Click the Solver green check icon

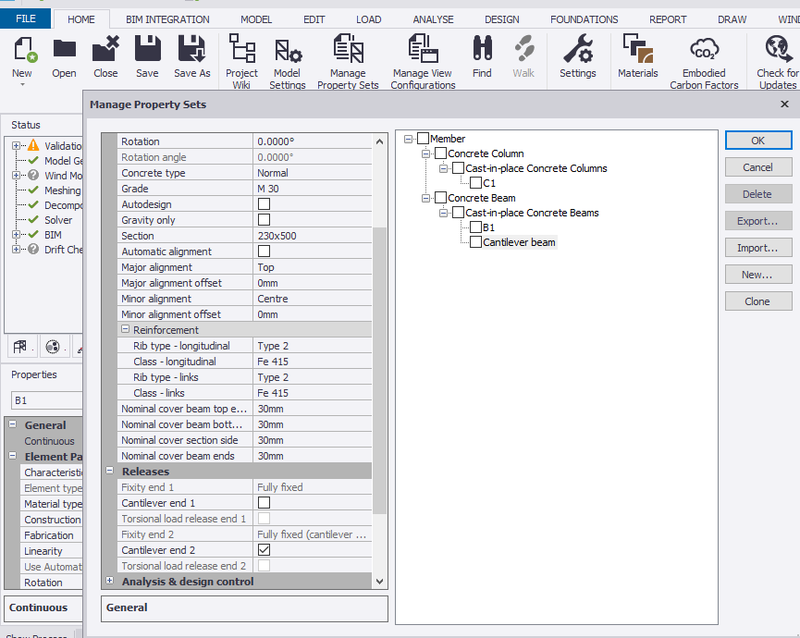click(x=34, y=219)
